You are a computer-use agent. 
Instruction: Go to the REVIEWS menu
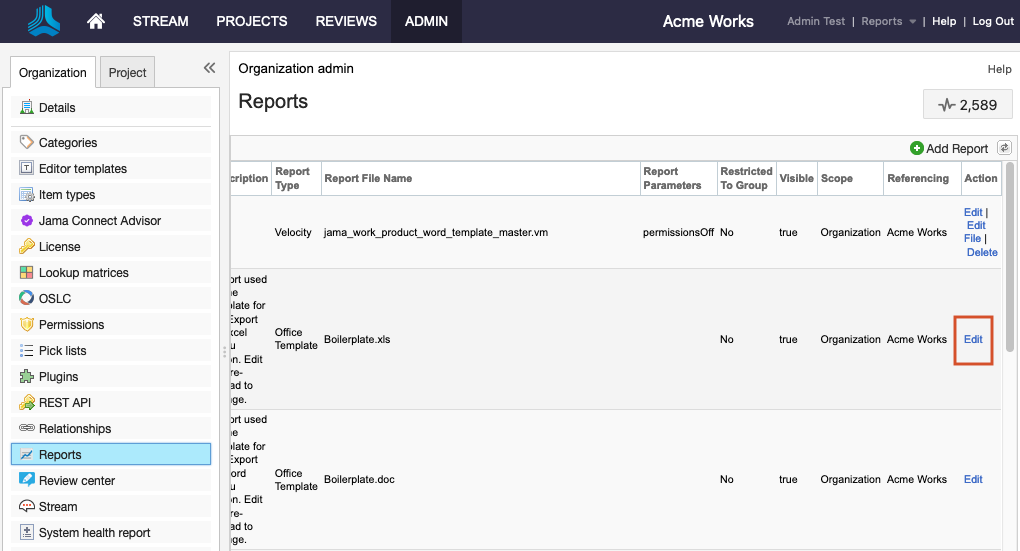click(x=346, y=21)
